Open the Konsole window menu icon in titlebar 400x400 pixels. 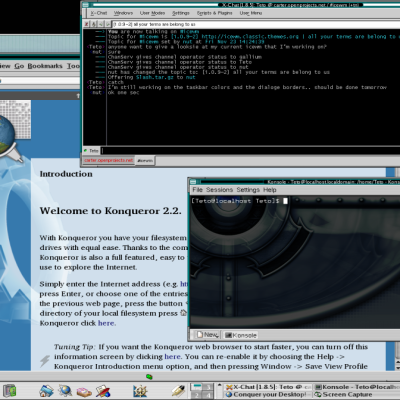pos(193,182)
